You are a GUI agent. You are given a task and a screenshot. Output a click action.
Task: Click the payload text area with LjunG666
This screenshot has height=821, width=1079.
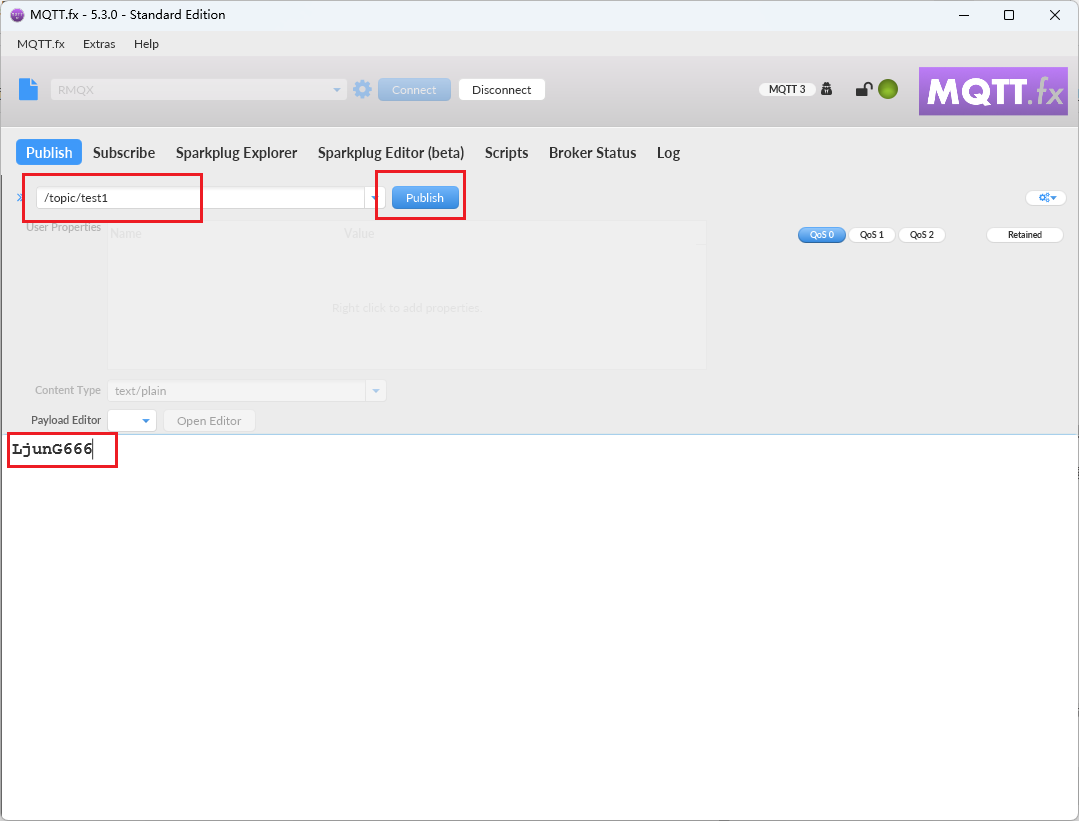click(540, 626)
